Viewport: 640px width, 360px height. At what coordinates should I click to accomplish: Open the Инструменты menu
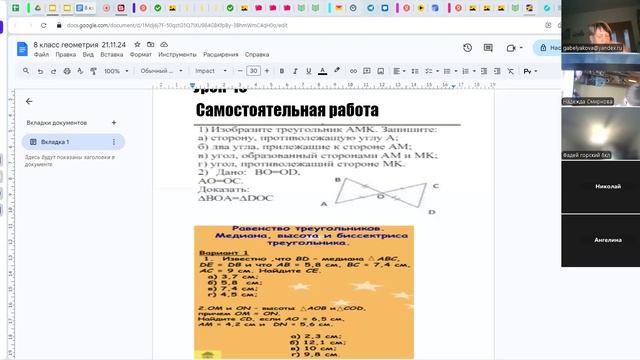click(177, 54)
